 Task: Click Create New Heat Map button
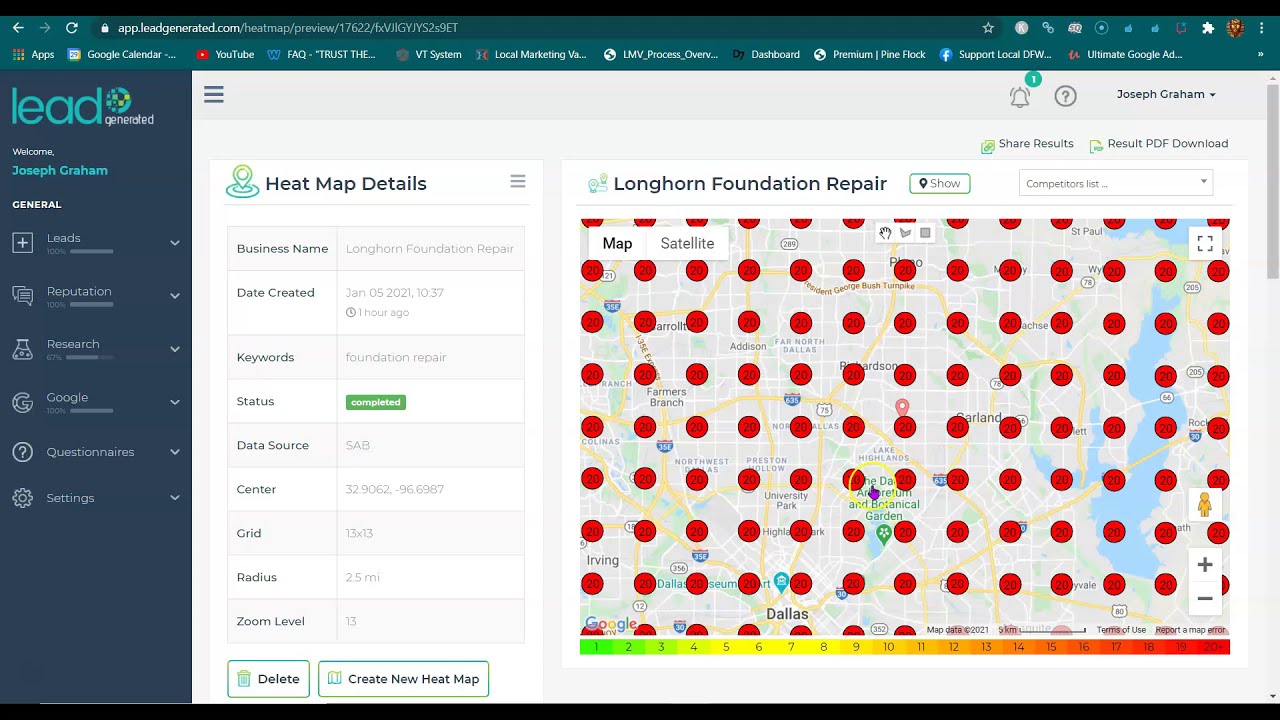point(403,679)
